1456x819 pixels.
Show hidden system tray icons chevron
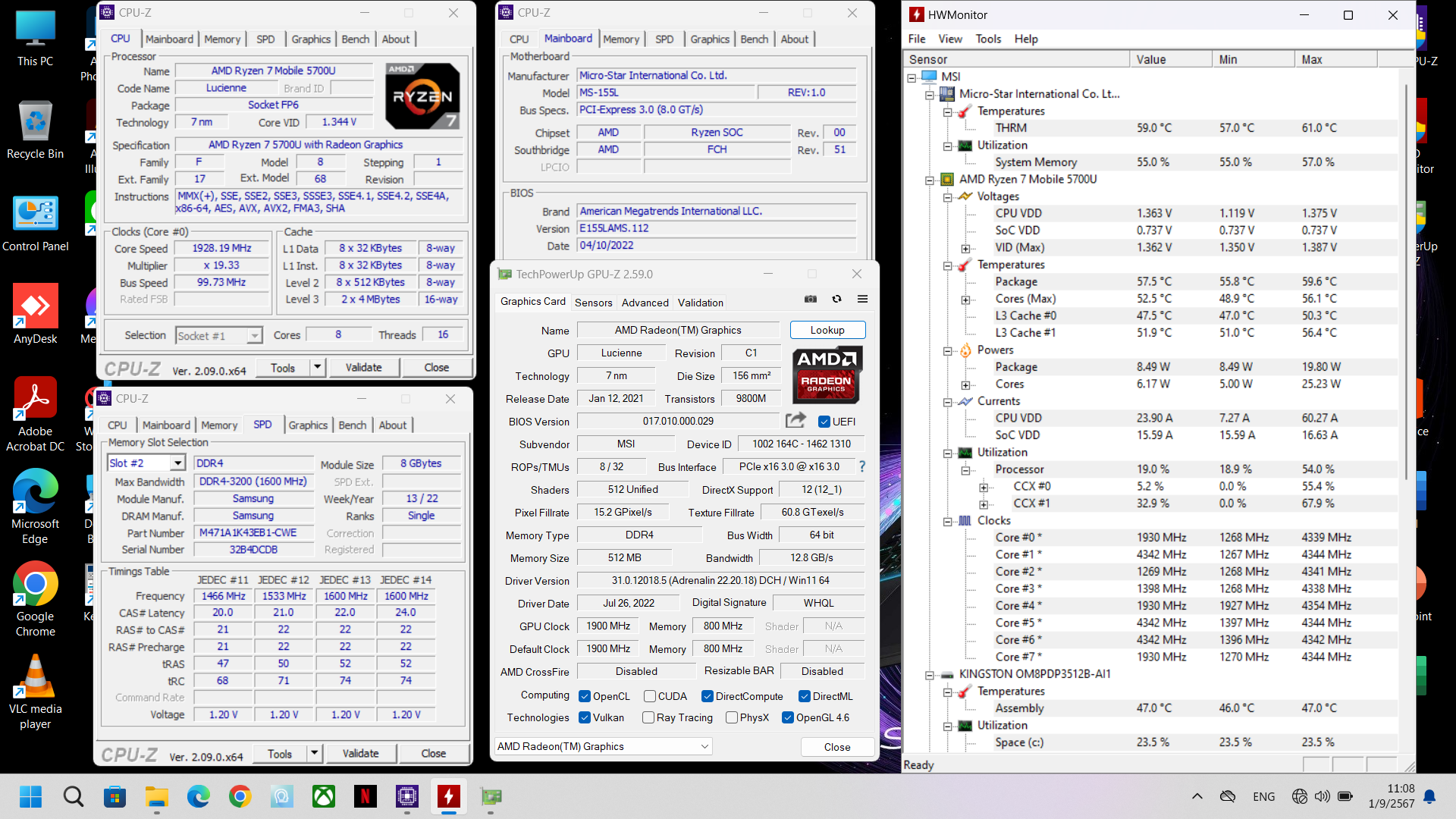pyautogui.click(x=1197, y=796)
